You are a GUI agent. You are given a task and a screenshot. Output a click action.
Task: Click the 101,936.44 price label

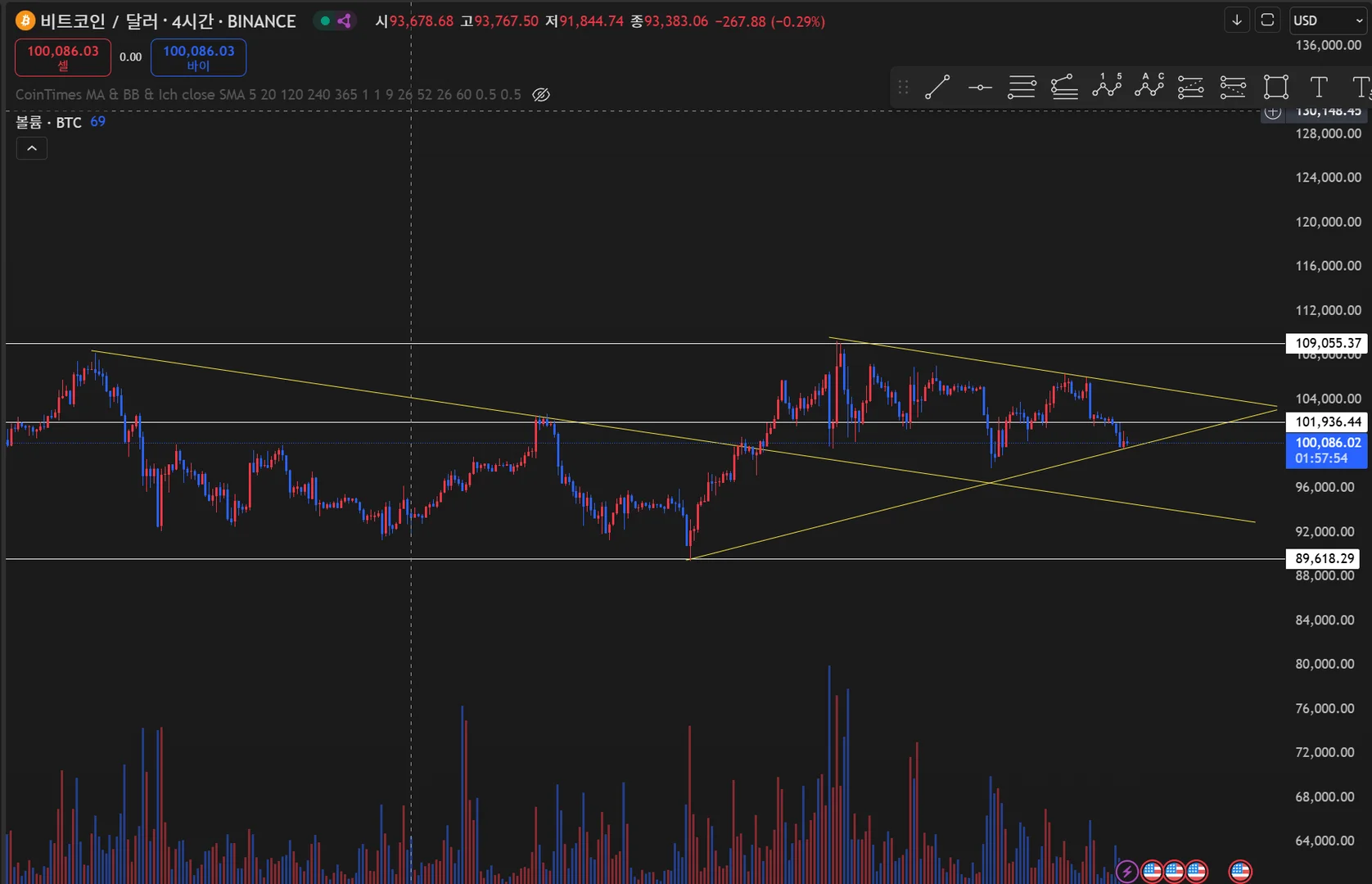pos(1328,422)
